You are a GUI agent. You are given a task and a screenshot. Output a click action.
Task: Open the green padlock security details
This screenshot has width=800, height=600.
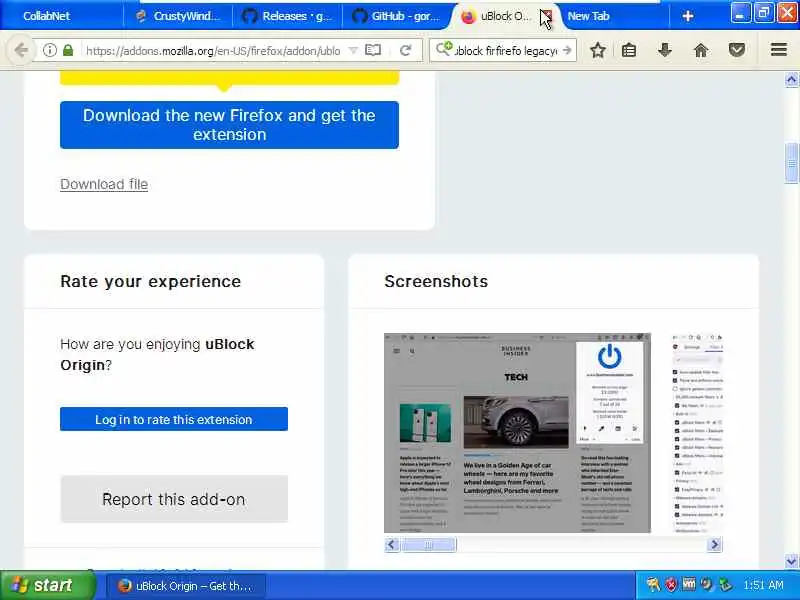point(68,50)
